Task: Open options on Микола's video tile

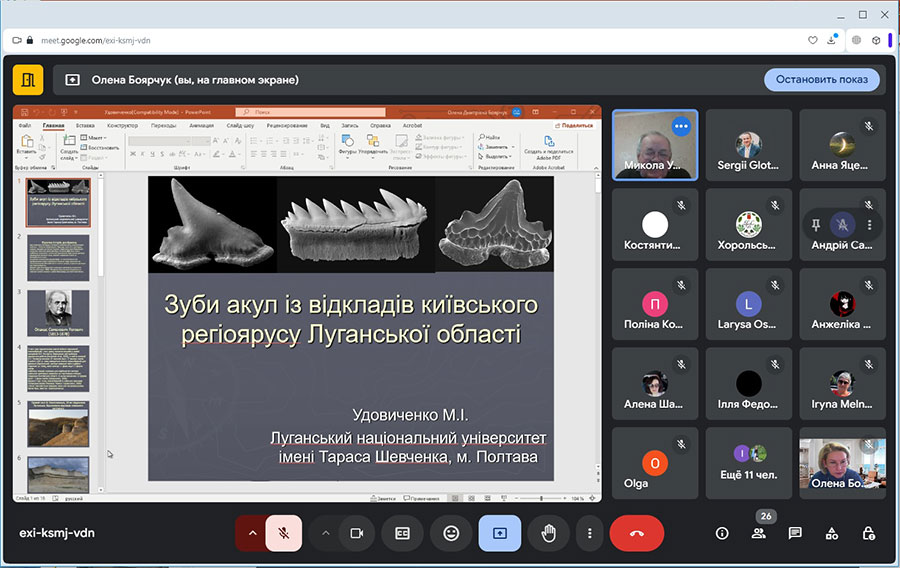Action: click(x=681, y=126)
